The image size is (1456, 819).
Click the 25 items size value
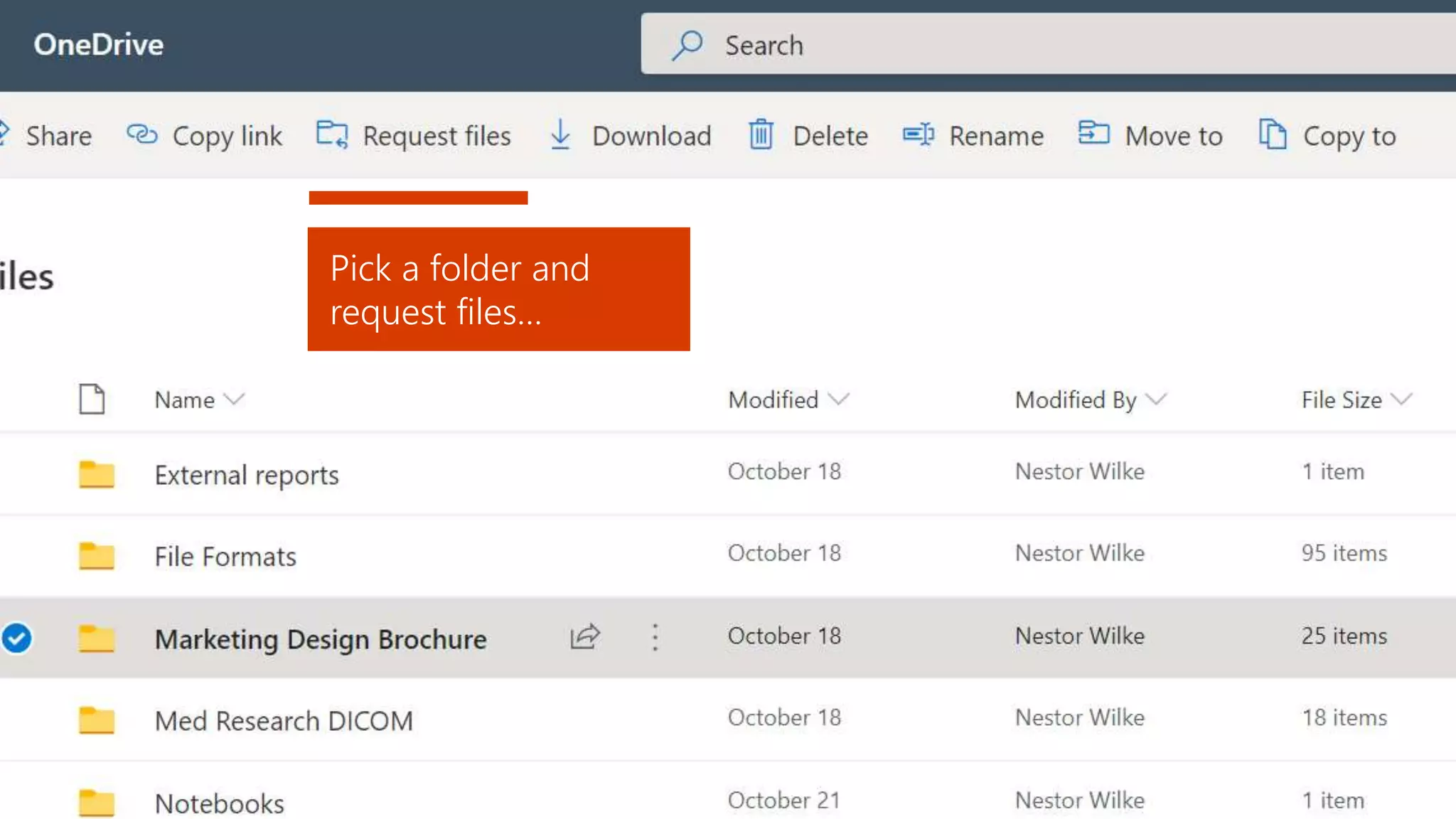(x=1344, y=635)
